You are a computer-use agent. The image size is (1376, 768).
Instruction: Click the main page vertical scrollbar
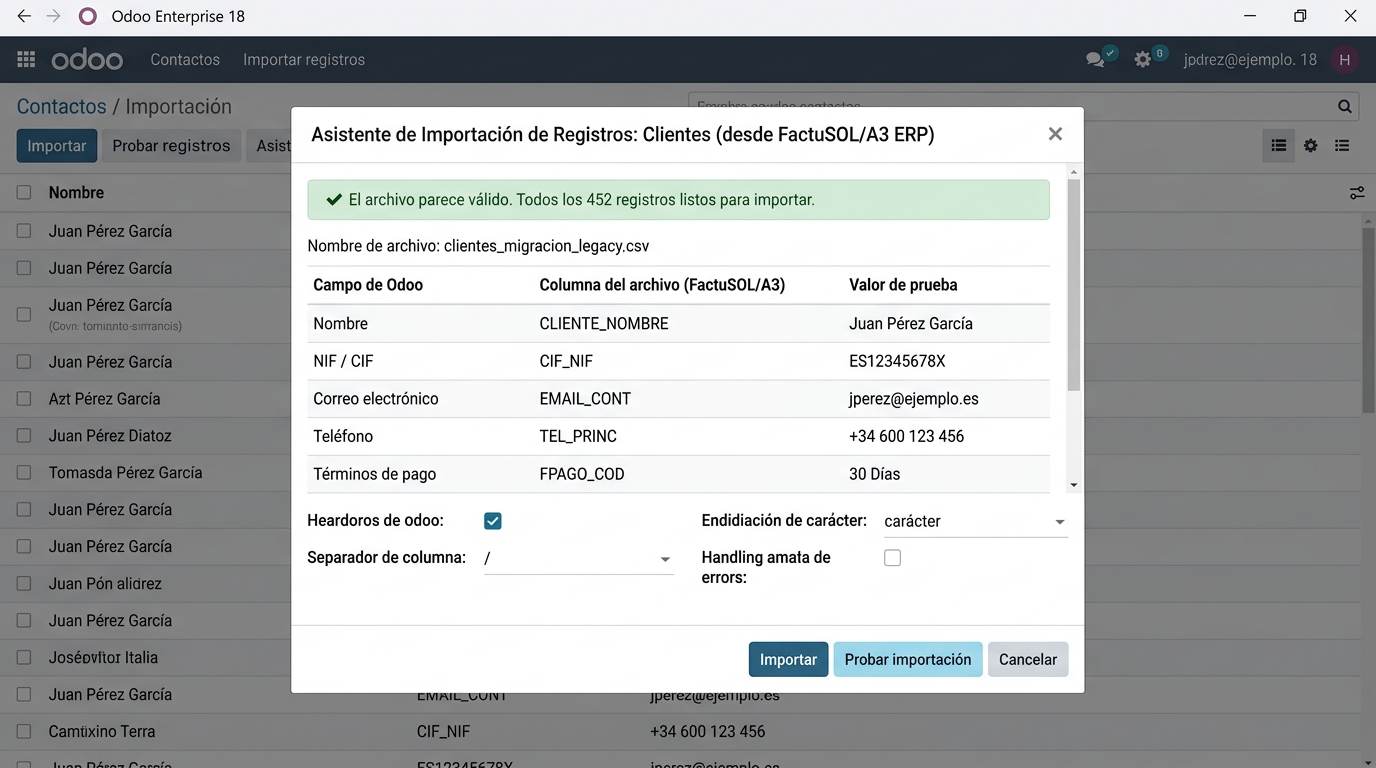tap(1369, 320)
